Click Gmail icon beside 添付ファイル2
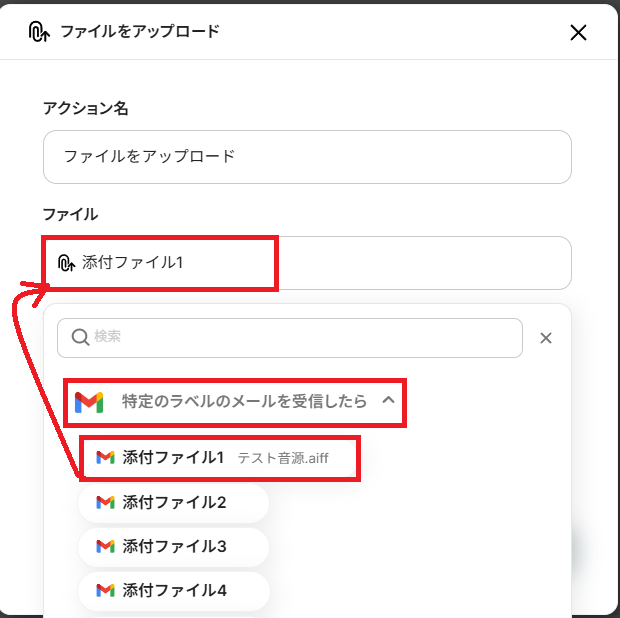620x618 pixels. click(x=105, y=503)
